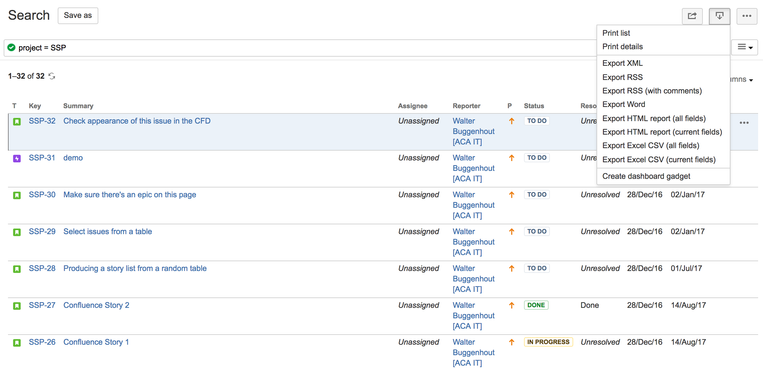The image size is (763, 370).
Task: Click story type icon for SSP-30
Action: pyautogui.click(x=17, y=195)
